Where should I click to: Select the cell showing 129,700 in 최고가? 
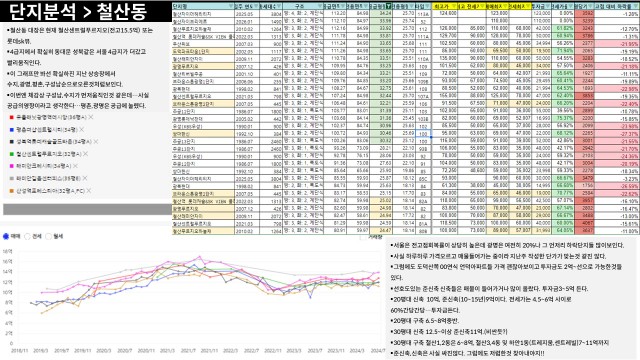[444, 36]
